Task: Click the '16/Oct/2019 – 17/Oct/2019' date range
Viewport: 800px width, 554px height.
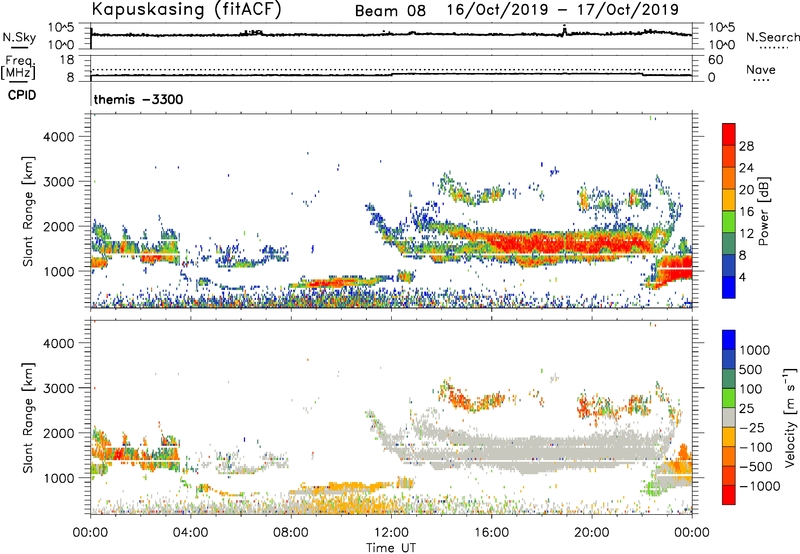Action: 563,10
